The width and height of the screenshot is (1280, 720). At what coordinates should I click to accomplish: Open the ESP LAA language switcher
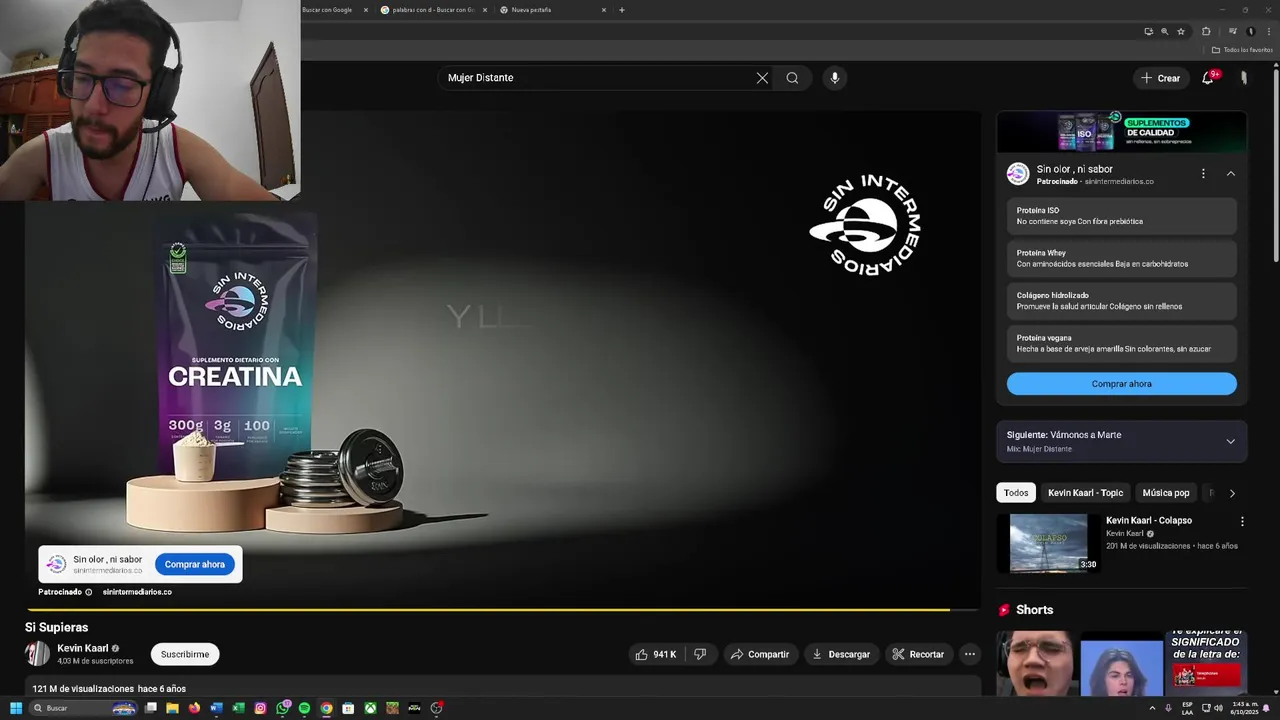click(1187, 708)
